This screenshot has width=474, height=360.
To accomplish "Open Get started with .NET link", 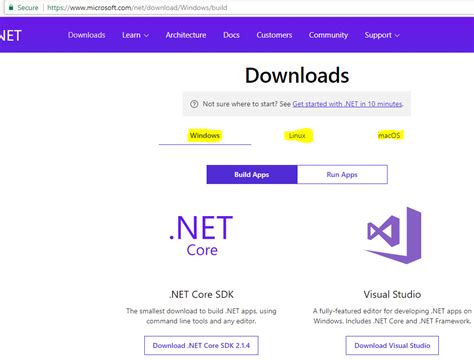I will coord(347,104).
